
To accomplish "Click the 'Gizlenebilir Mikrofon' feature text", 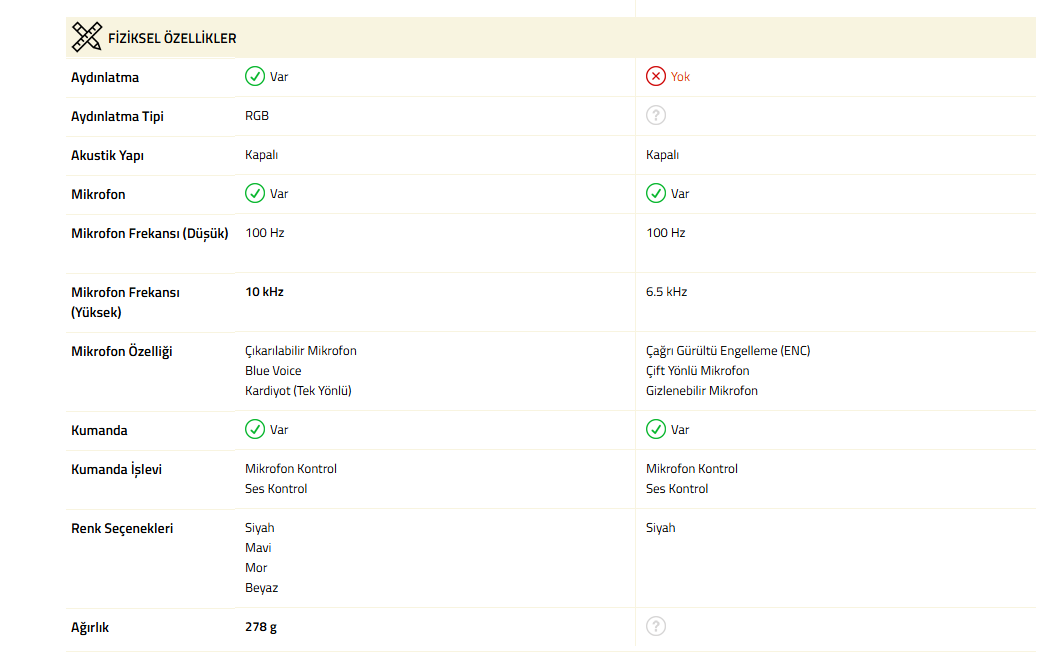I will pos(702,391).
